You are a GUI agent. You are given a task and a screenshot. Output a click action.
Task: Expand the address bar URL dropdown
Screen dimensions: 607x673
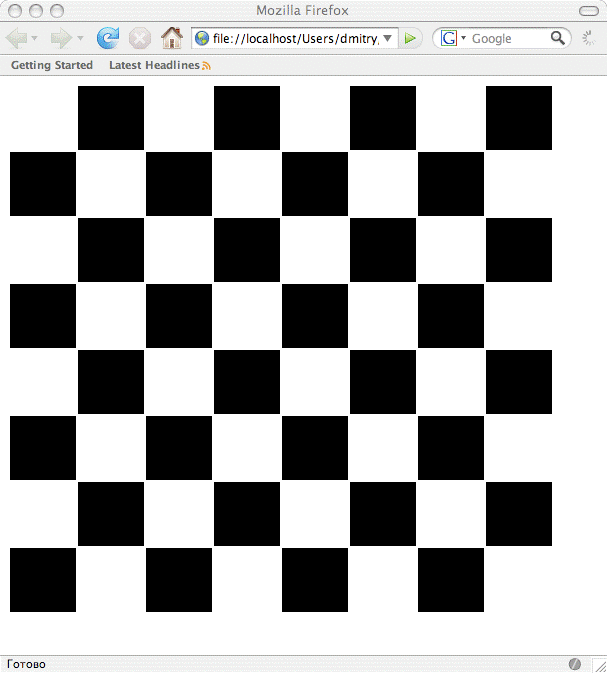click(x=388, y=39)
